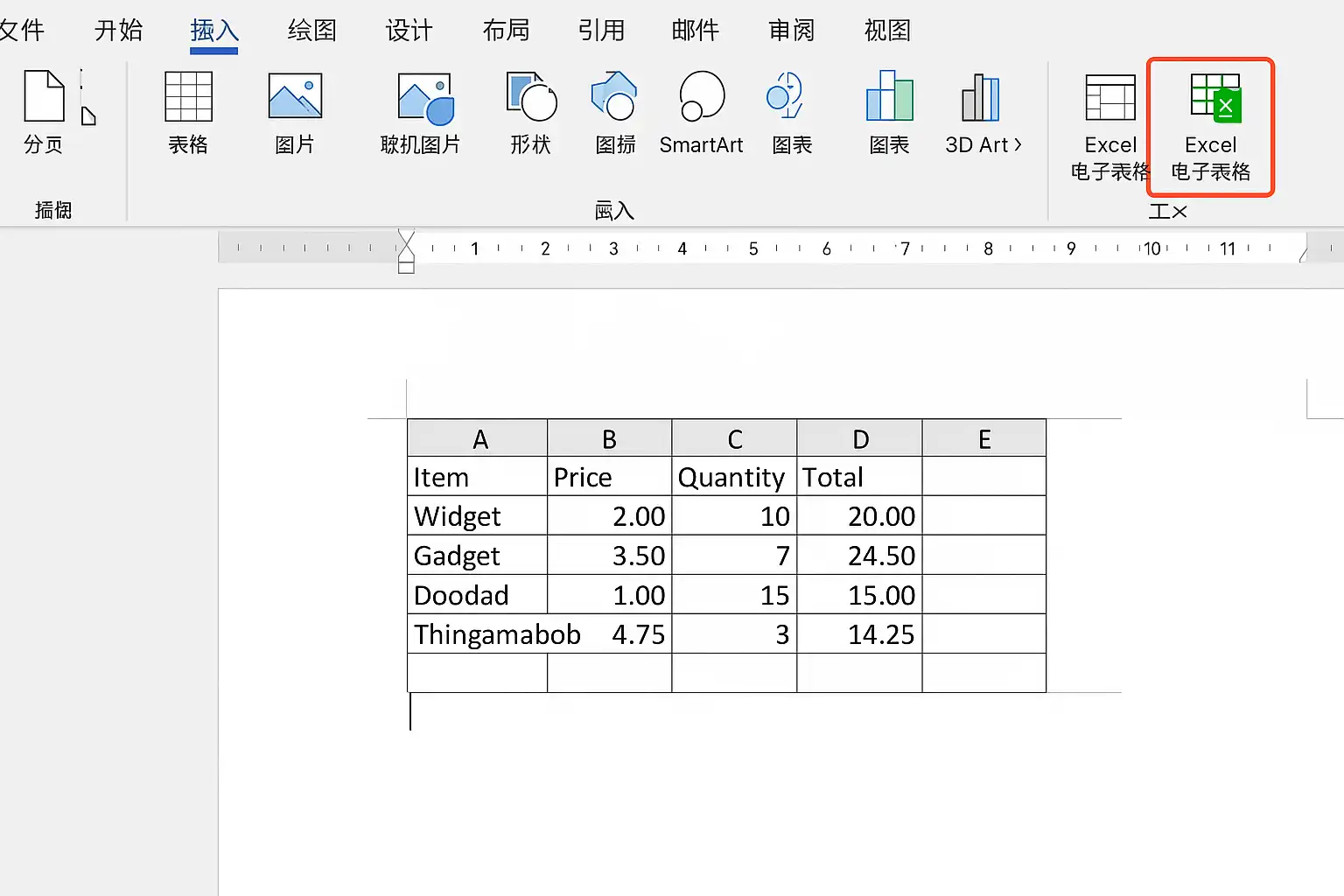Open the 视图 view tab

coord(887,31)
